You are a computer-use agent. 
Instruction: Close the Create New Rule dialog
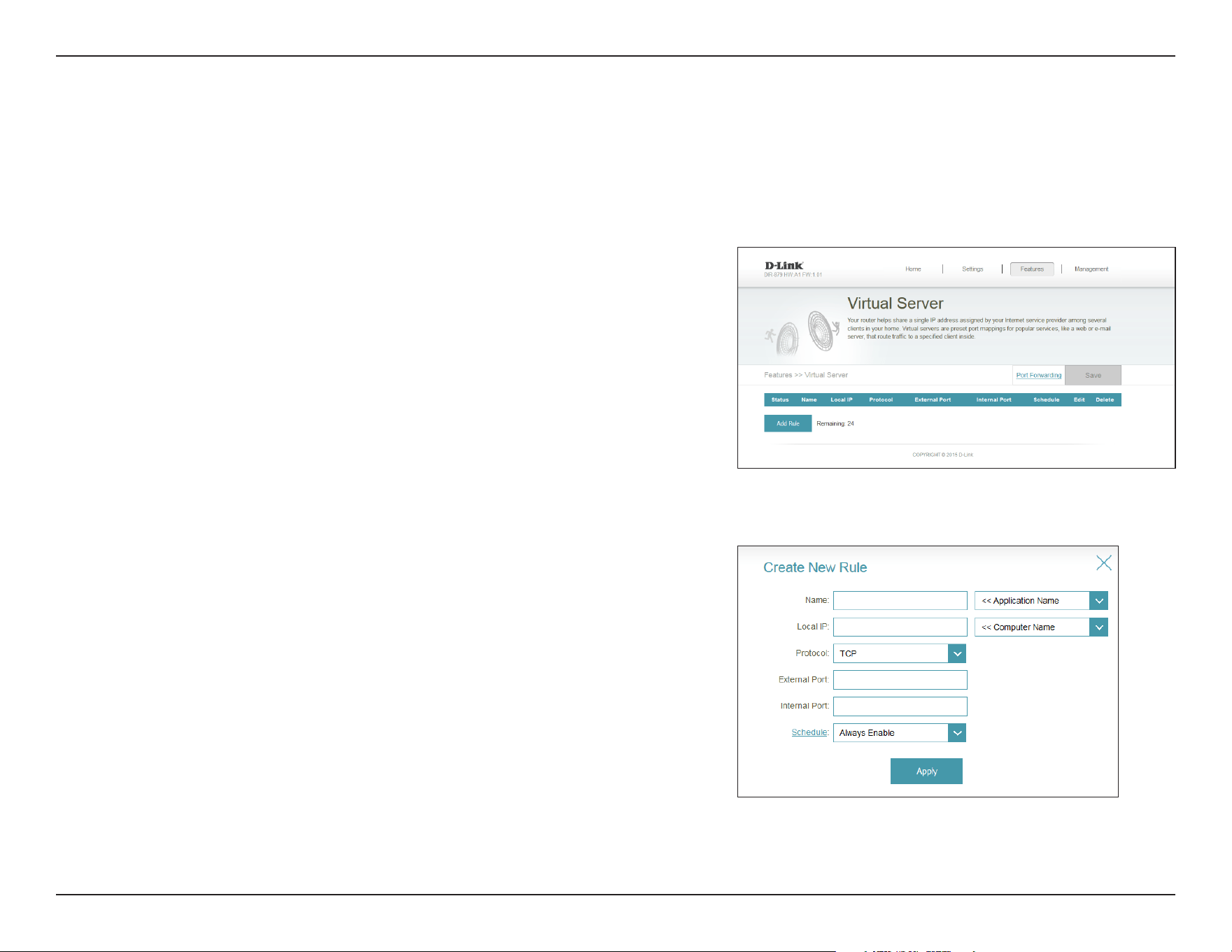point(1104,563)
